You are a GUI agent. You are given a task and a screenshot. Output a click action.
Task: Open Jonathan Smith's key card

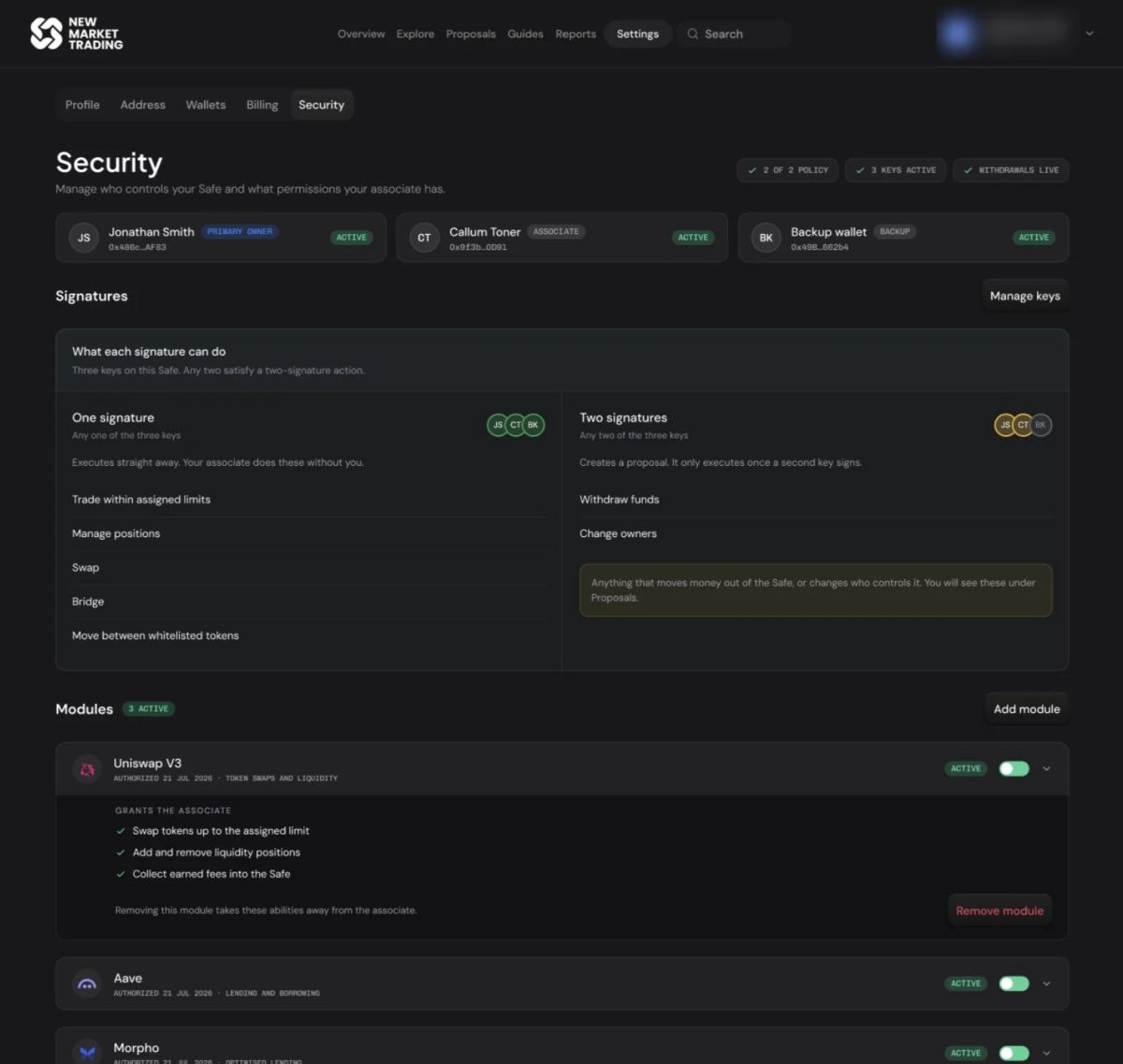coord(221,238)
